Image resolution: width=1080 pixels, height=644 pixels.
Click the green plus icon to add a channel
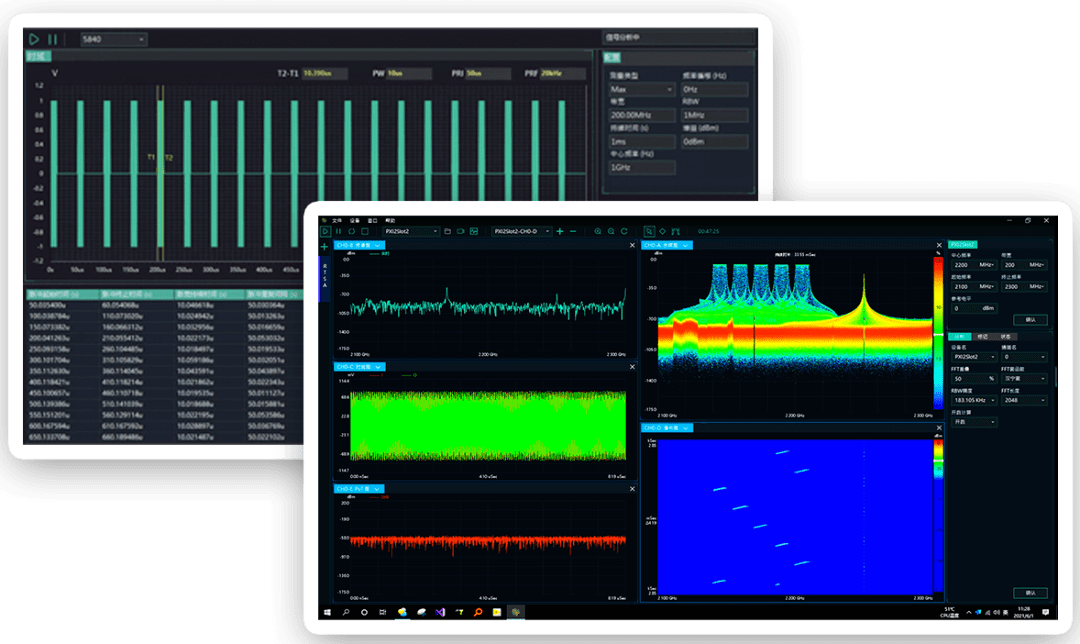coord(559,231)
